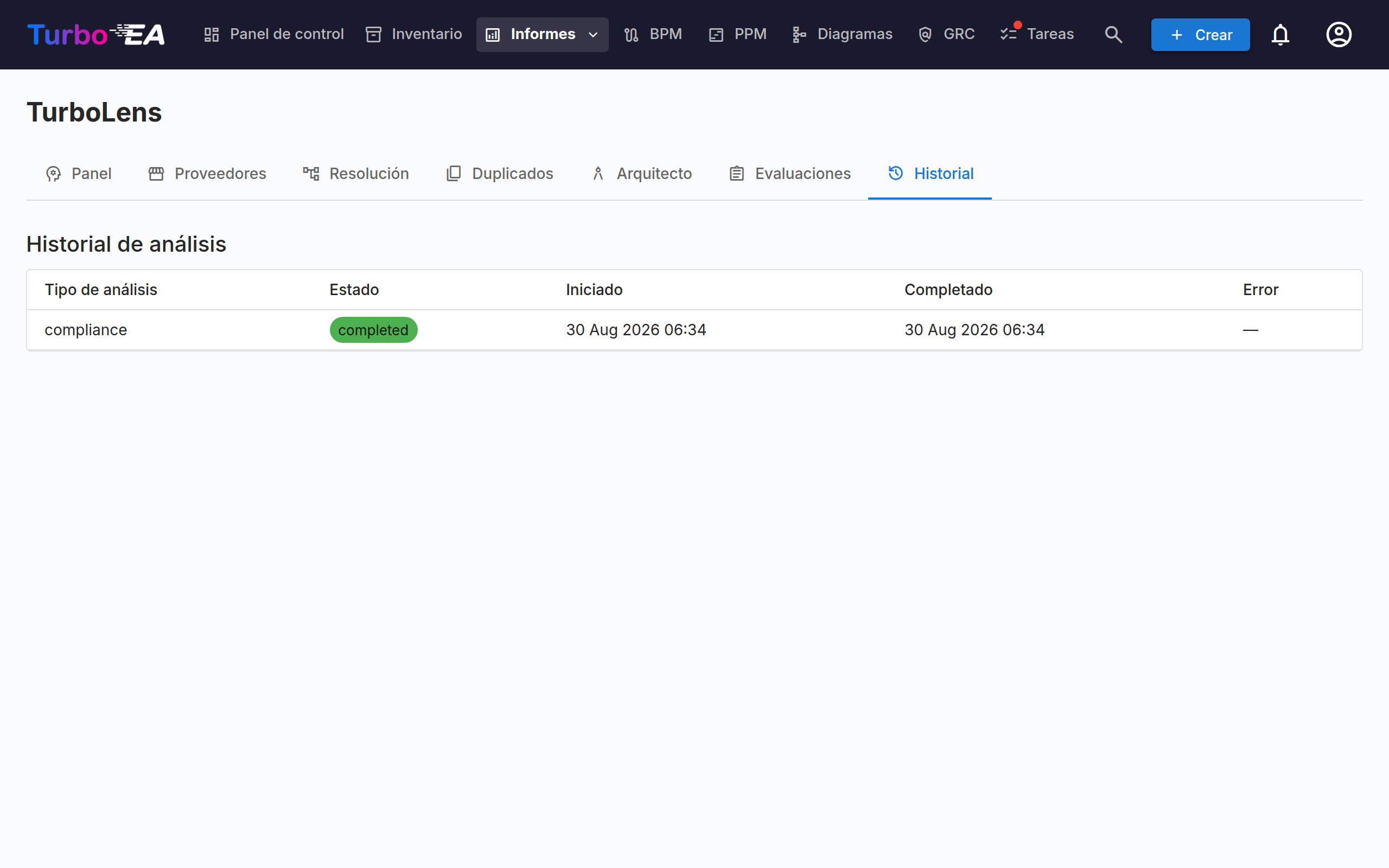Open the Arquitecto tab
Image resolution: width=1389 pixels, height=868 pixels.
pyautogui.click(x=641, y=174)
